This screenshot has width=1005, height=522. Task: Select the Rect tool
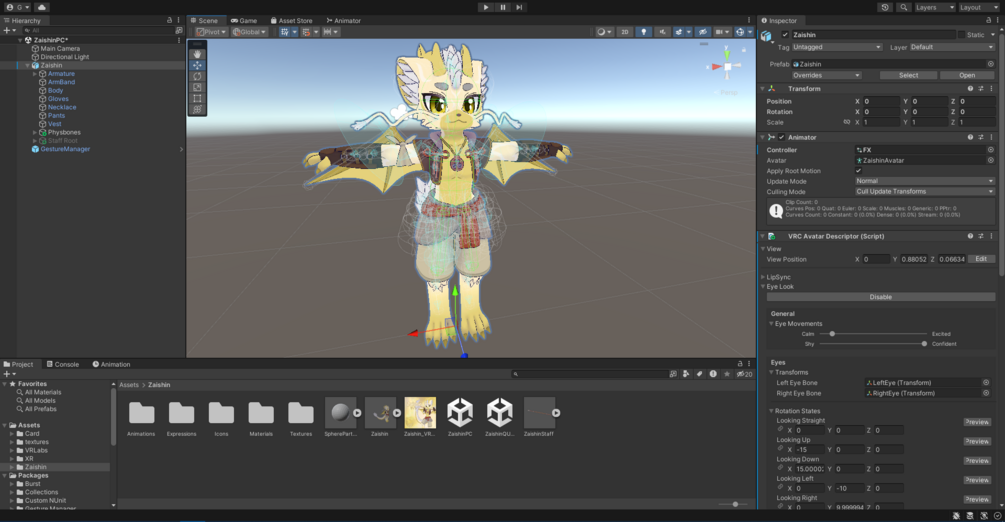tap(197, 98)
